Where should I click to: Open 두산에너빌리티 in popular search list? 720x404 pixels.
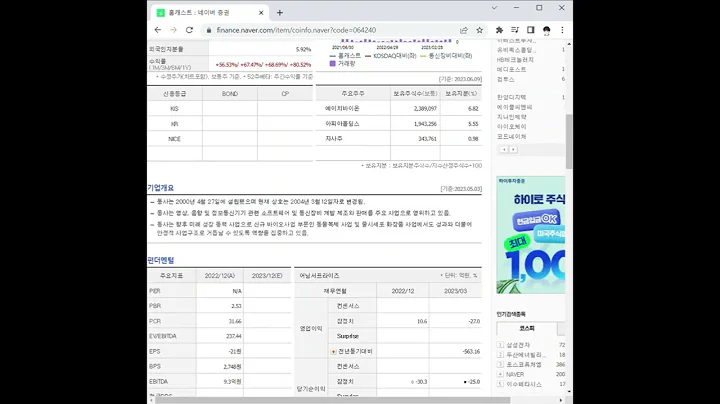coord(526,355)
